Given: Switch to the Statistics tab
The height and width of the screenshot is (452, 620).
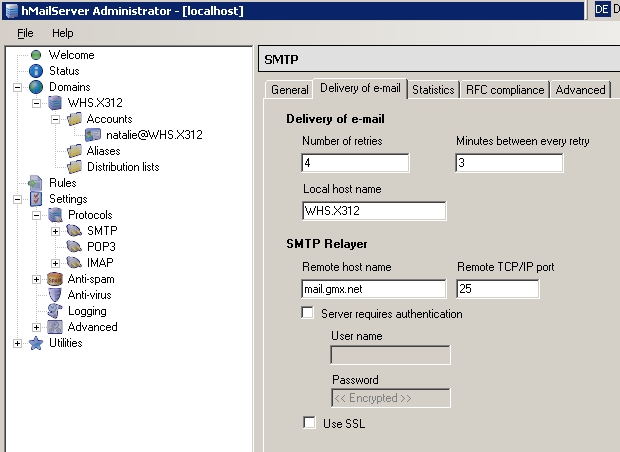Looking at the screenshot, I should (x=433, y=90).
